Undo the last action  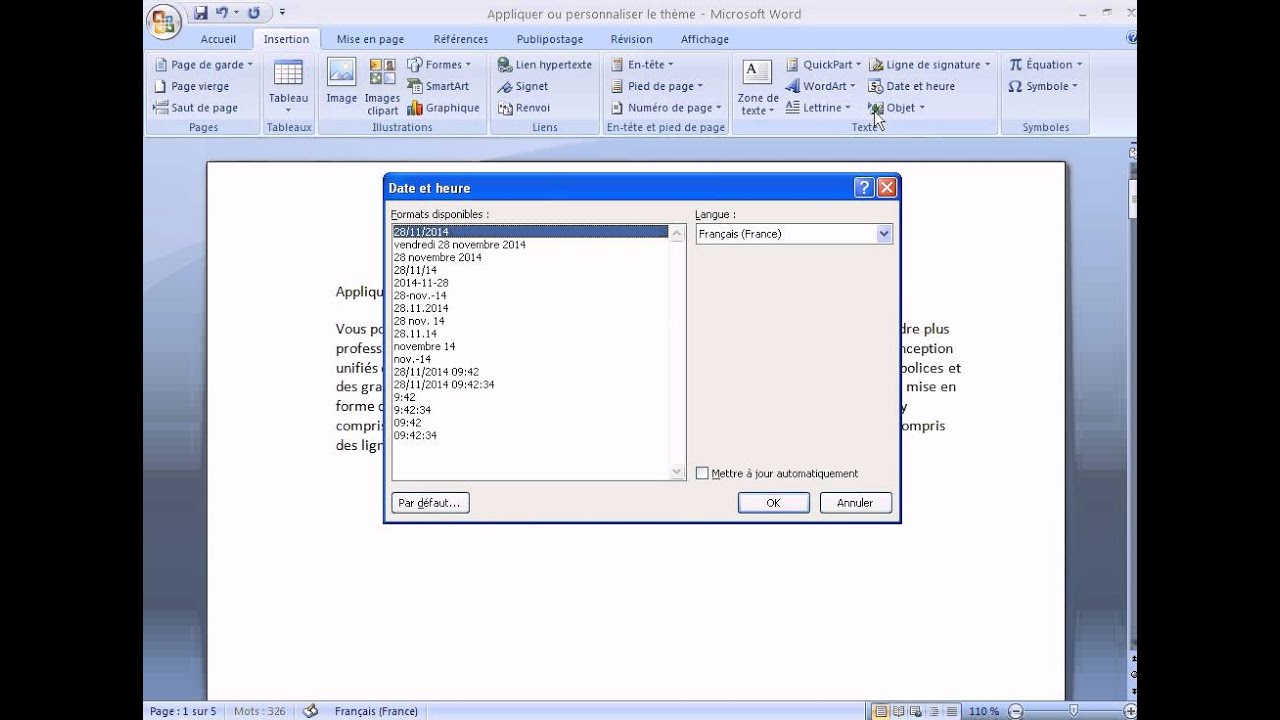tap(222, 13)
